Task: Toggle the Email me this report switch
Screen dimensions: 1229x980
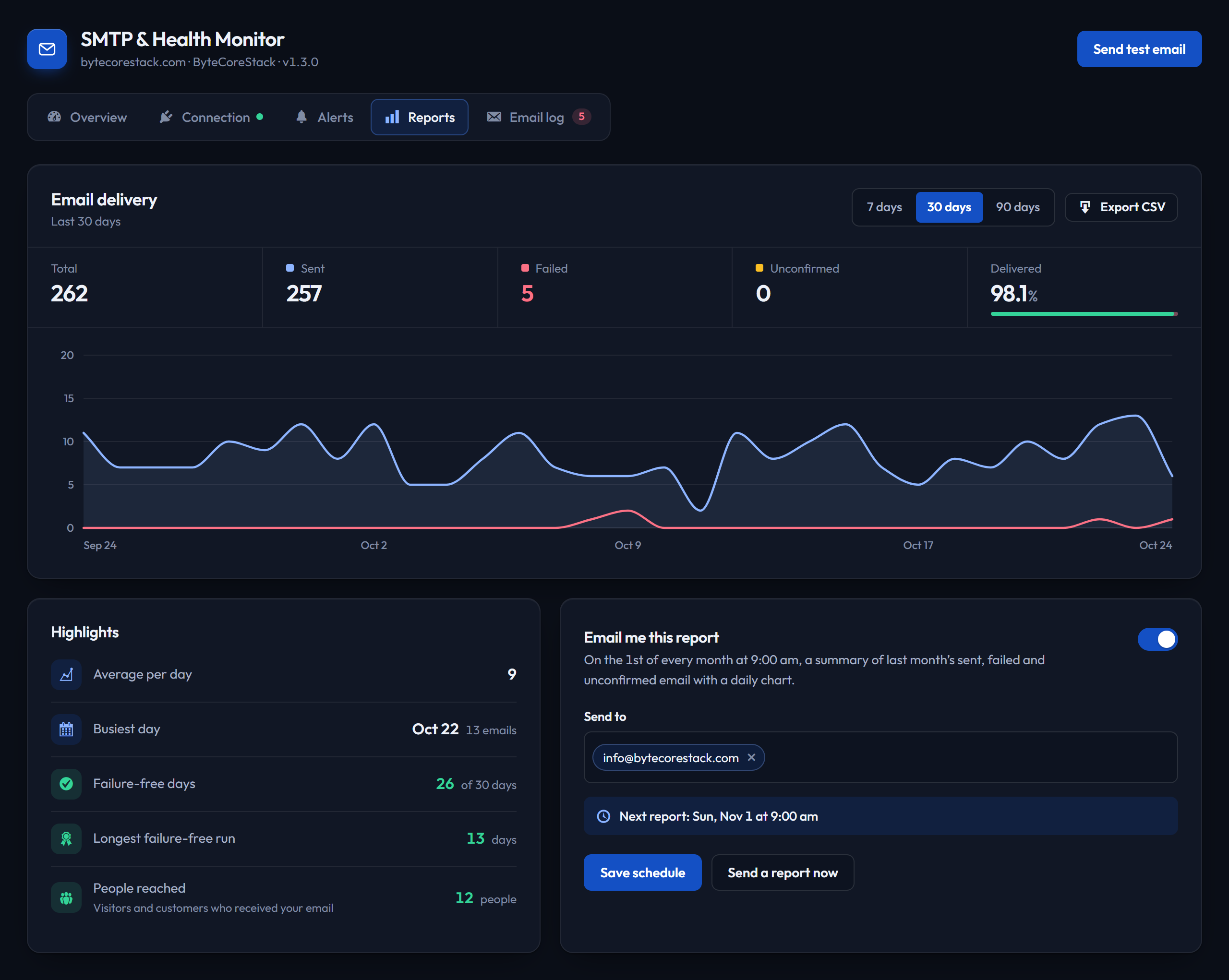Action: 1158,639
